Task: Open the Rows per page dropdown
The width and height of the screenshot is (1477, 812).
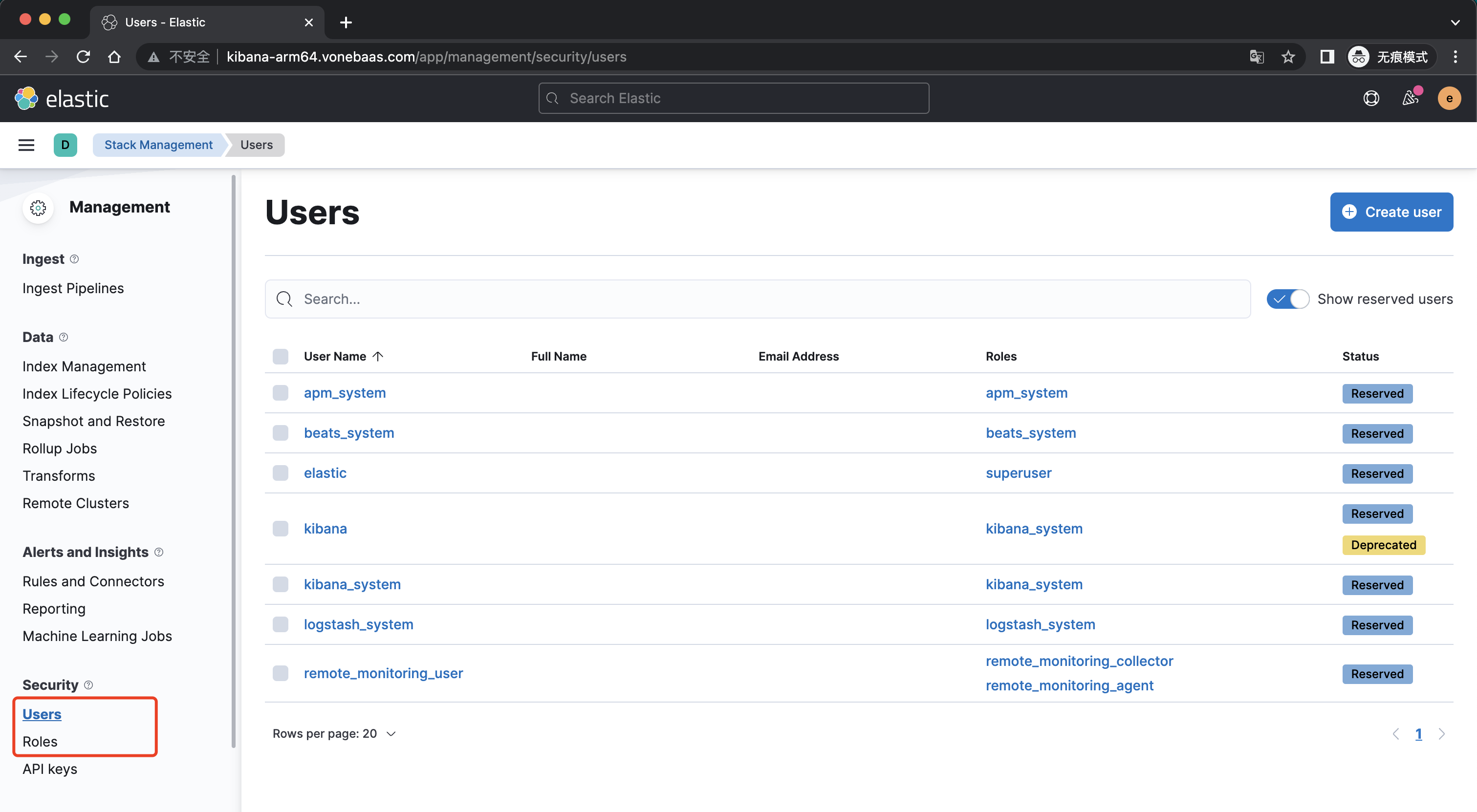Action: 334,733
